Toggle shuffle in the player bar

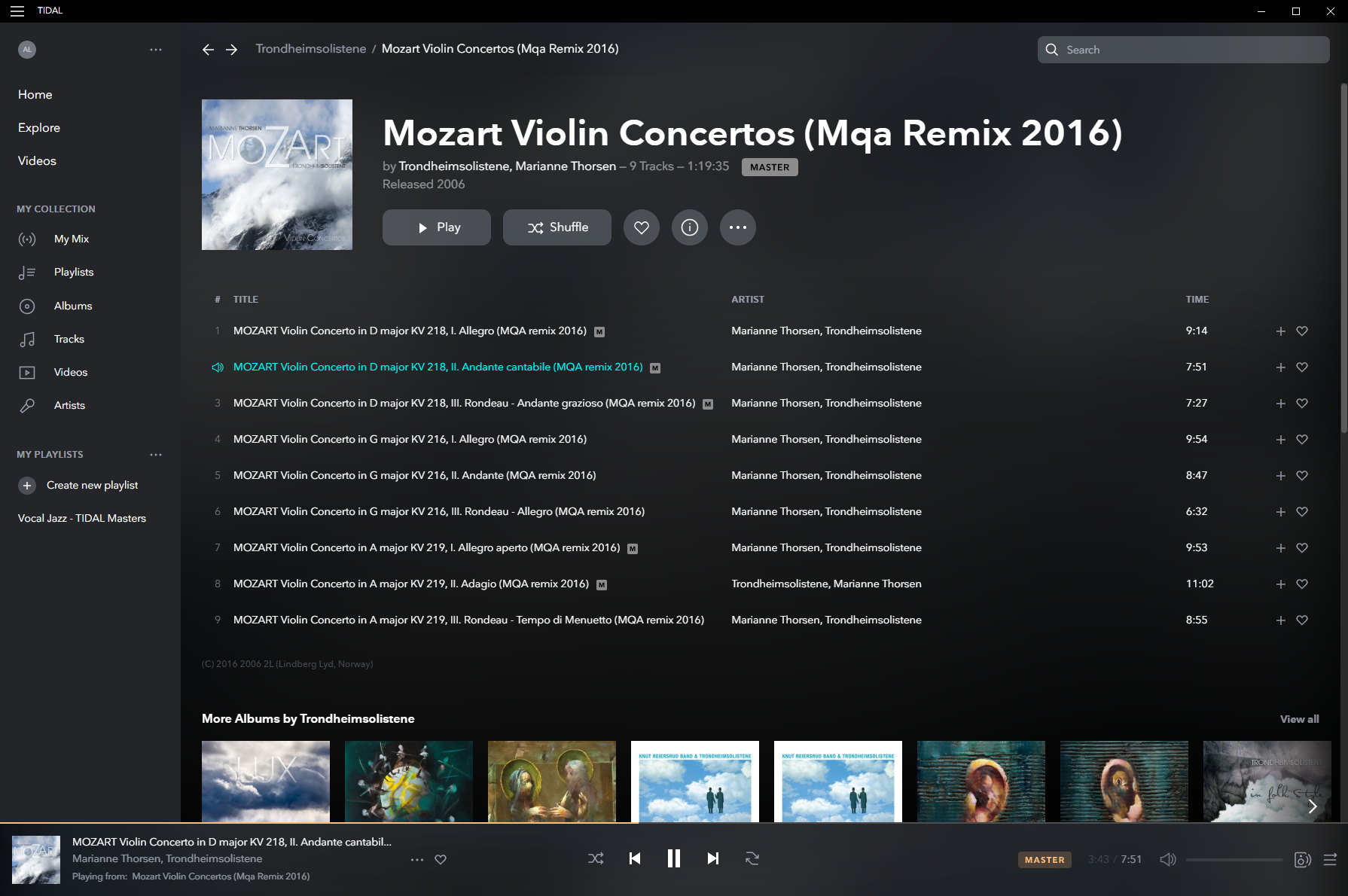click(596, 859)
